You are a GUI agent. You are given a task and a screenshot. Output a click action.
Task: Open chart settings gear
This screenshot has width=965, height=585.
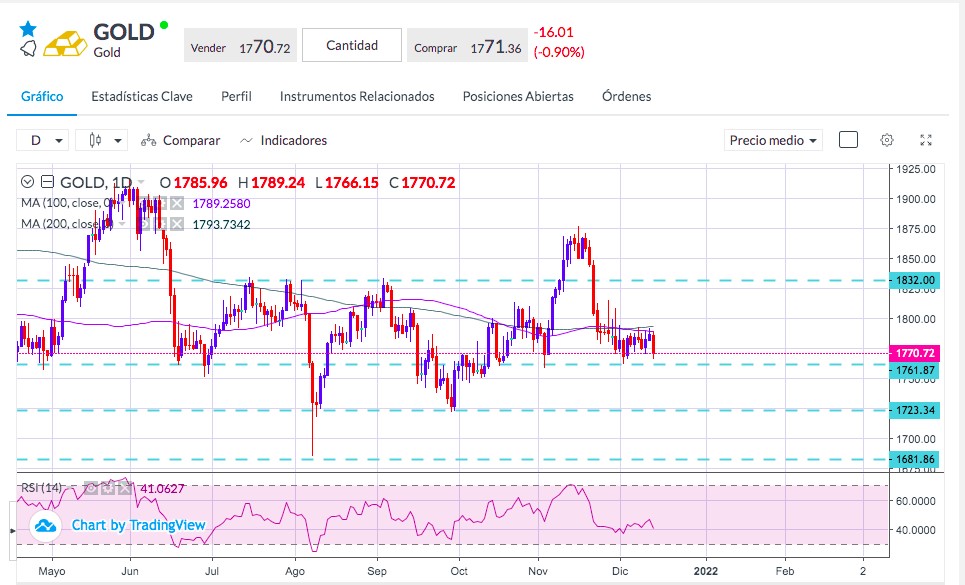[x=887, y=140]
